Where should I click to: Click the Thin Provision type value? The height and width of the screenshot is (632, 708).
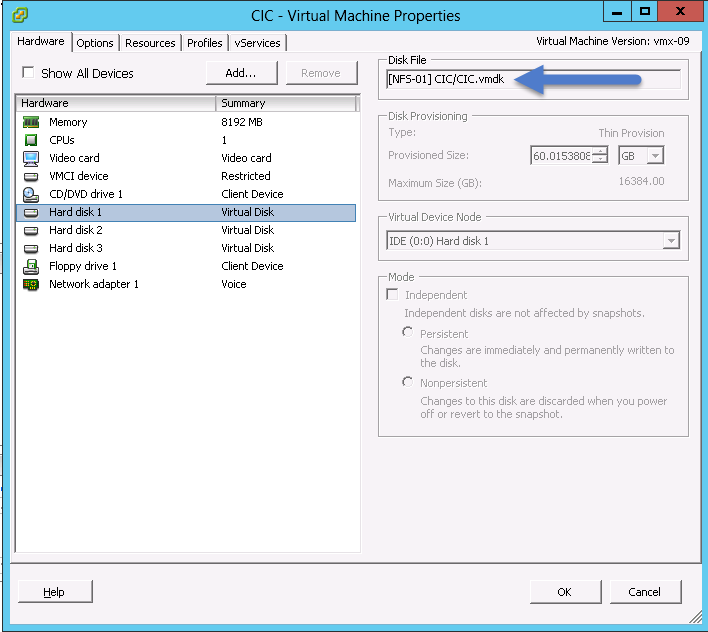[x=631, y=133]
